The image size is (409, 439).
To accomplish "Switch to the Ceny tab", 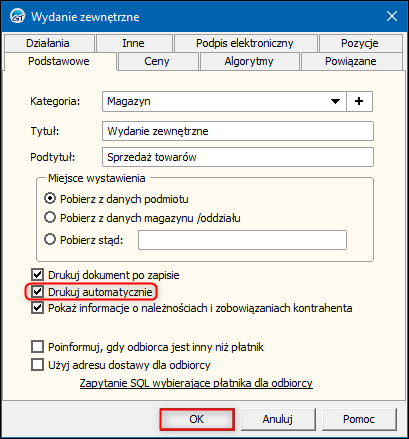I will (157, 61).
